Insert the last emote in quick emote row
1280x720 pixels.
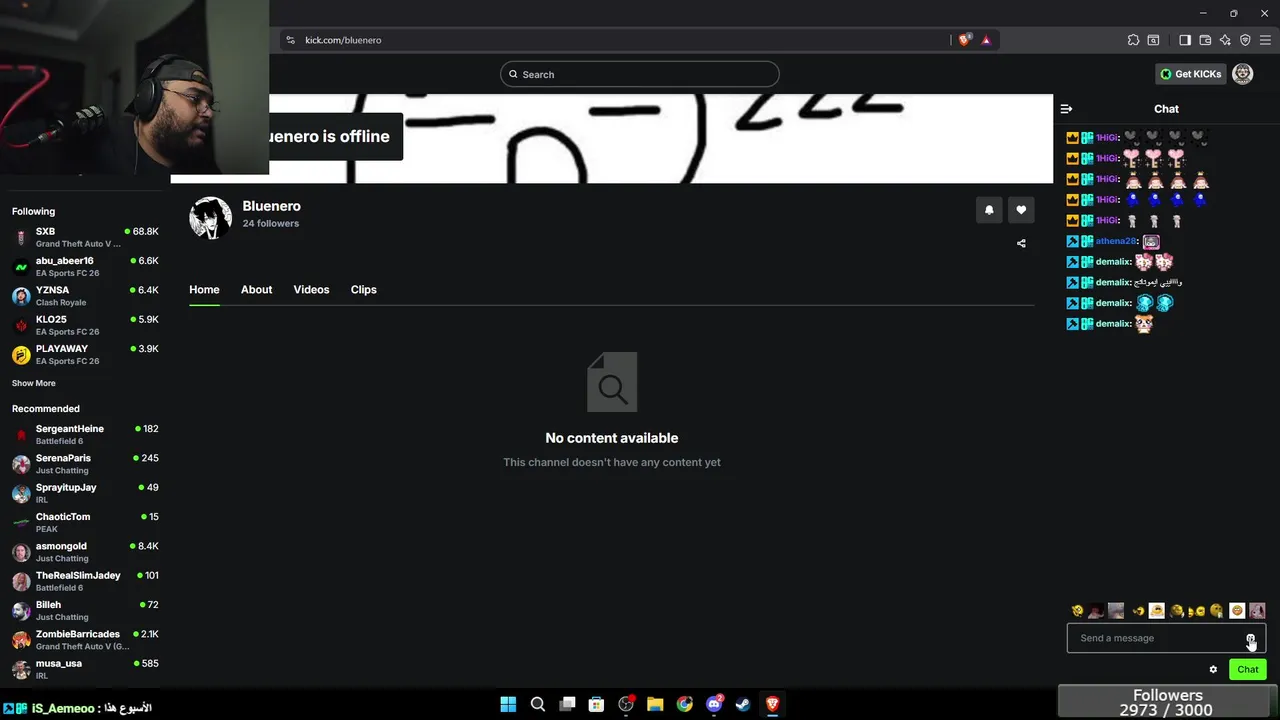point(1257,611)
